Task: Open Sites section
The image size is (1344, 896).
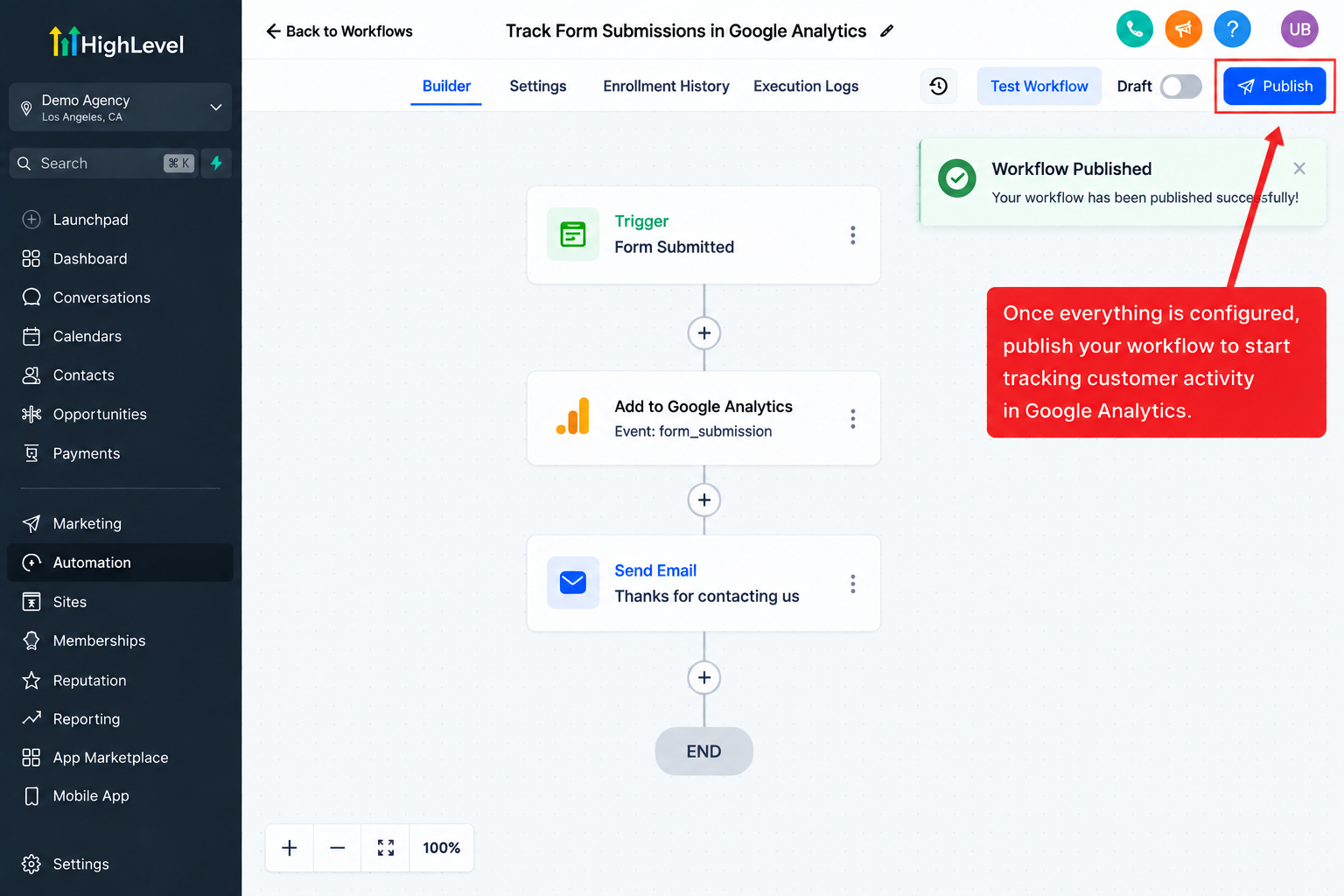Action: [120, 602]
